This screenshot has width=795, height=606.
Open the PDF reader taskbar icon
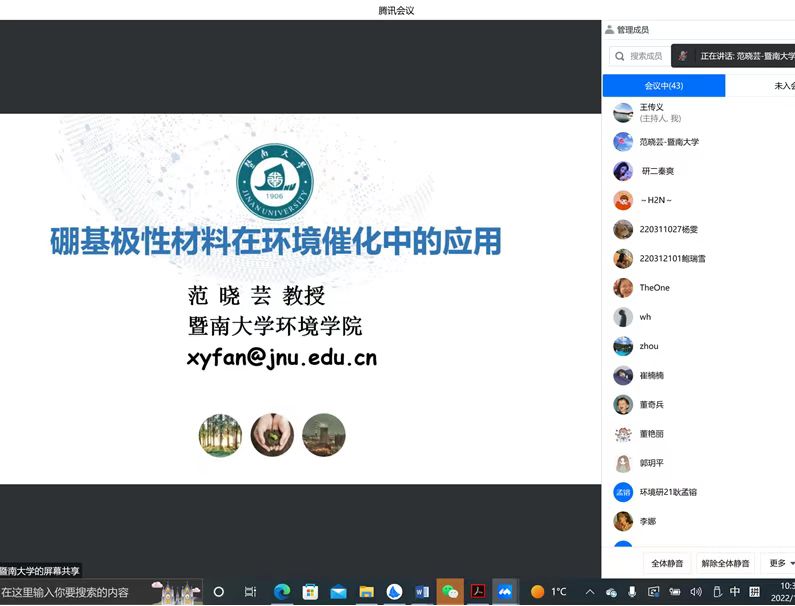tap(478, 591)
